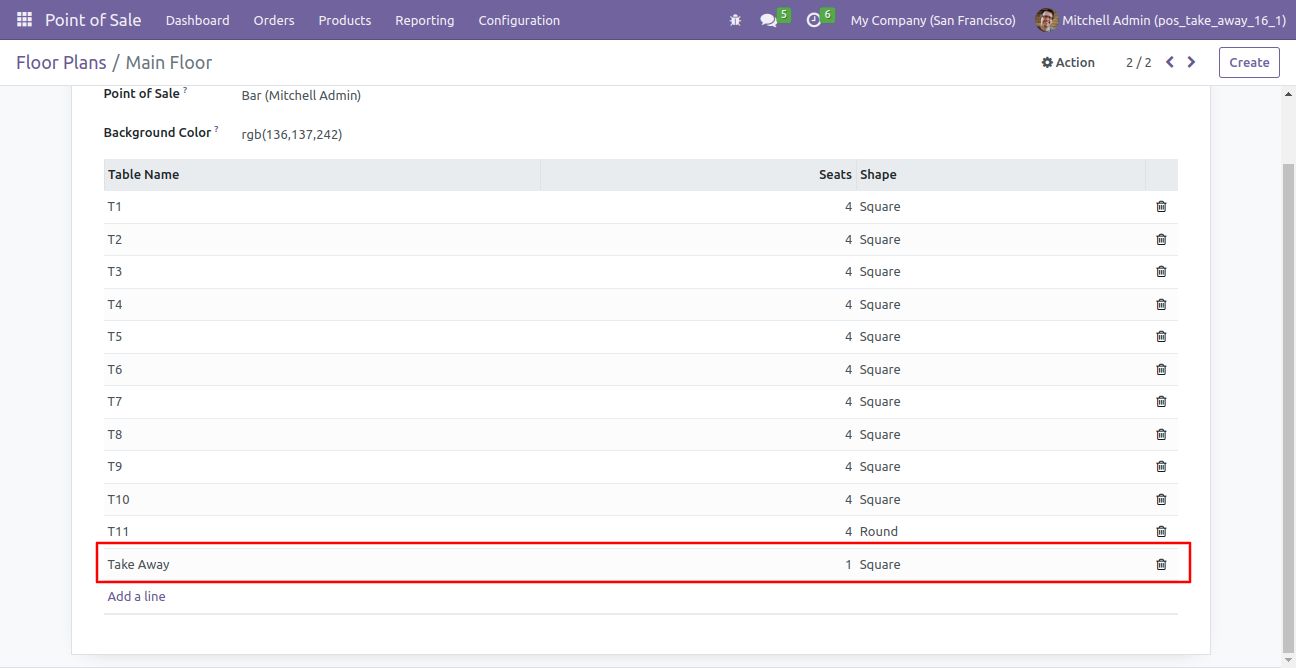
Task: Delete table T5 with trash icon
Action: tap(1161, 337)
